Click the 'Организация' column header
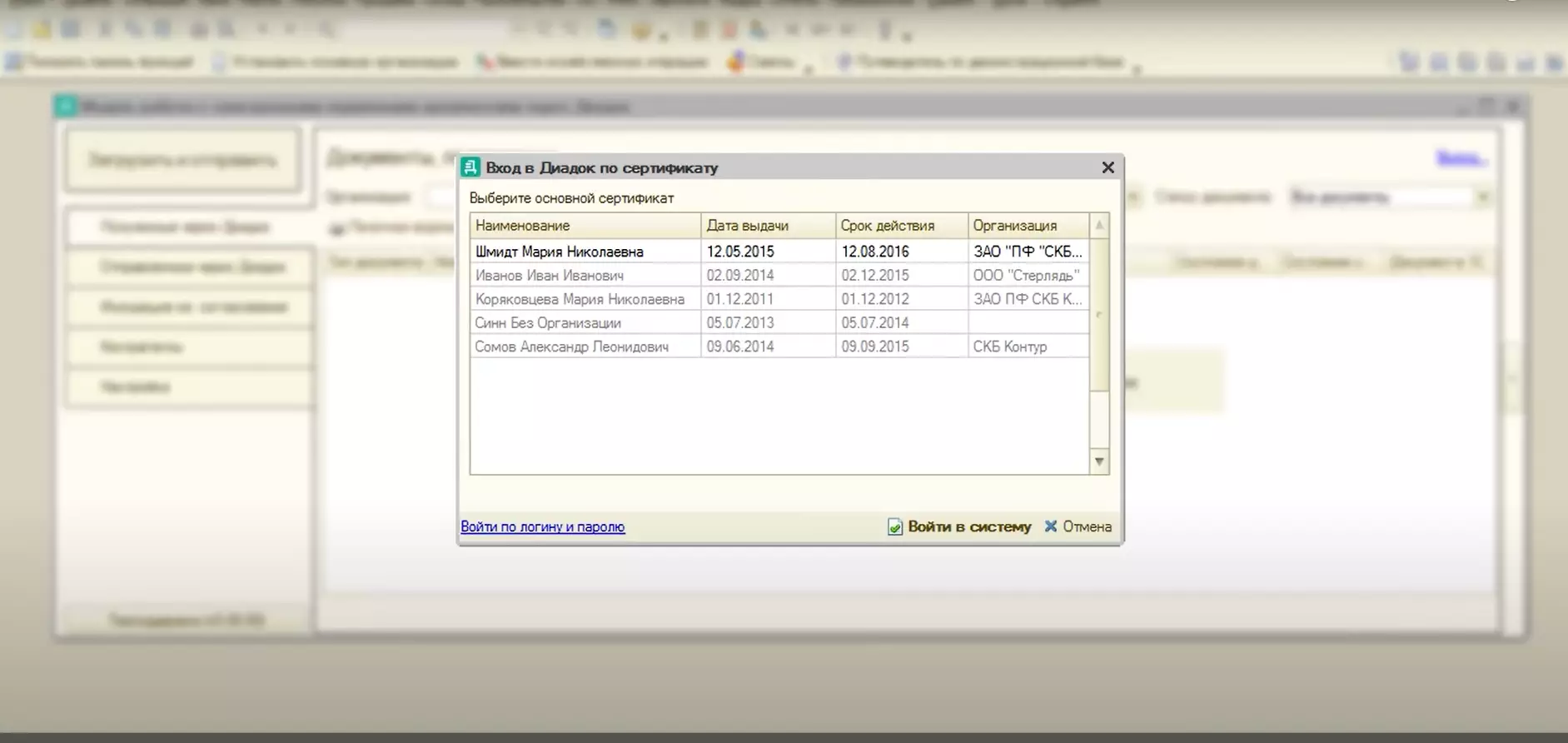 (1028, 226)
